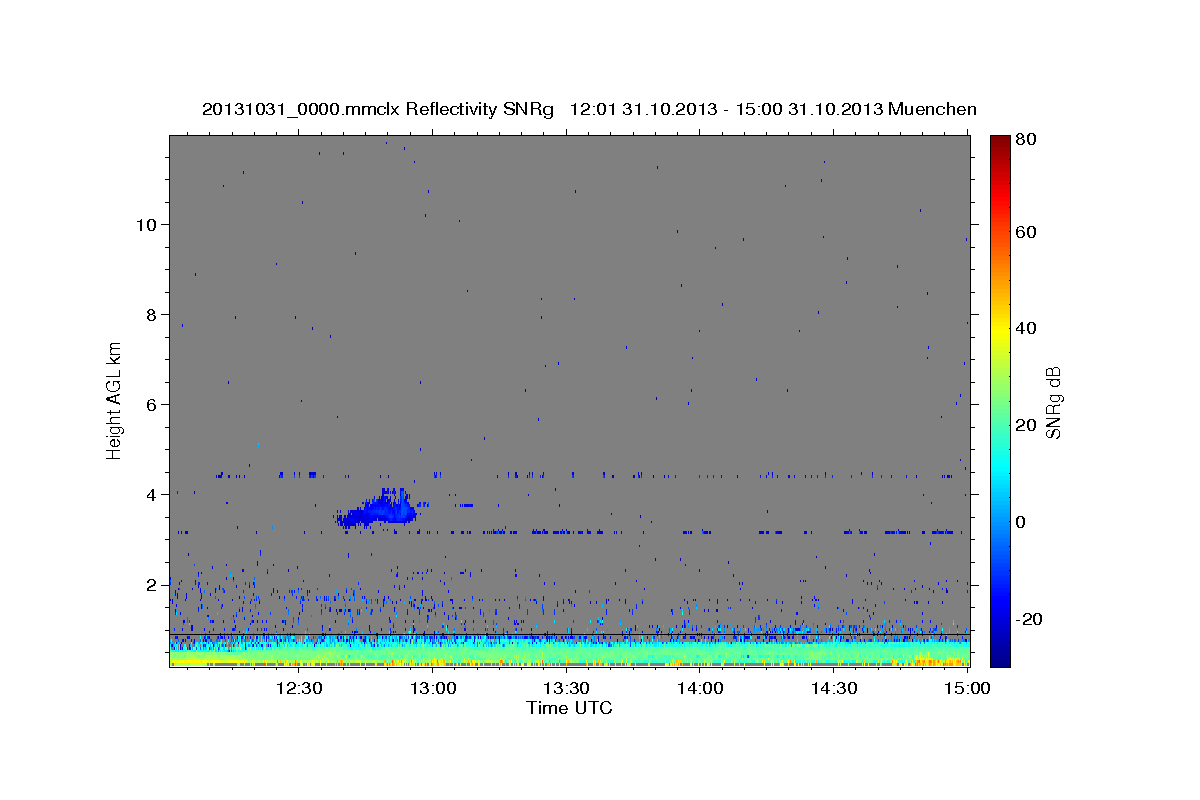Click the 12:30 time tick label
1200x800 pixels.
click(299, 688)
